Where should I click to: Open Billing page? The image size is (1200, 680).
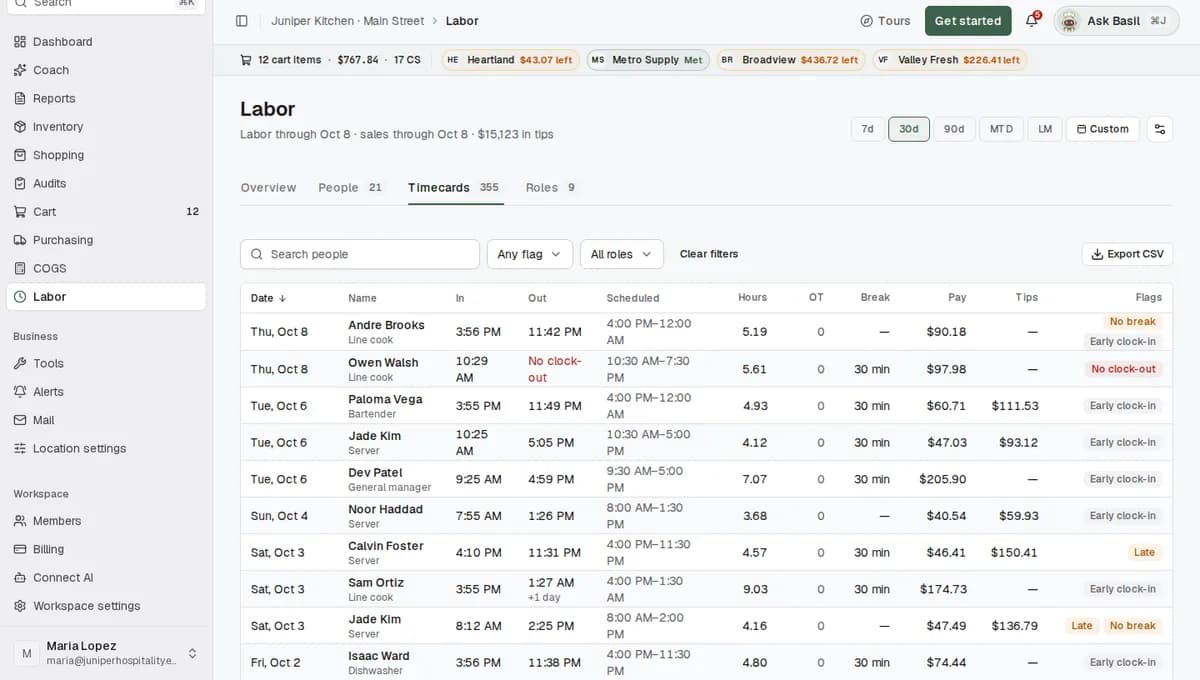coord(106,549)
